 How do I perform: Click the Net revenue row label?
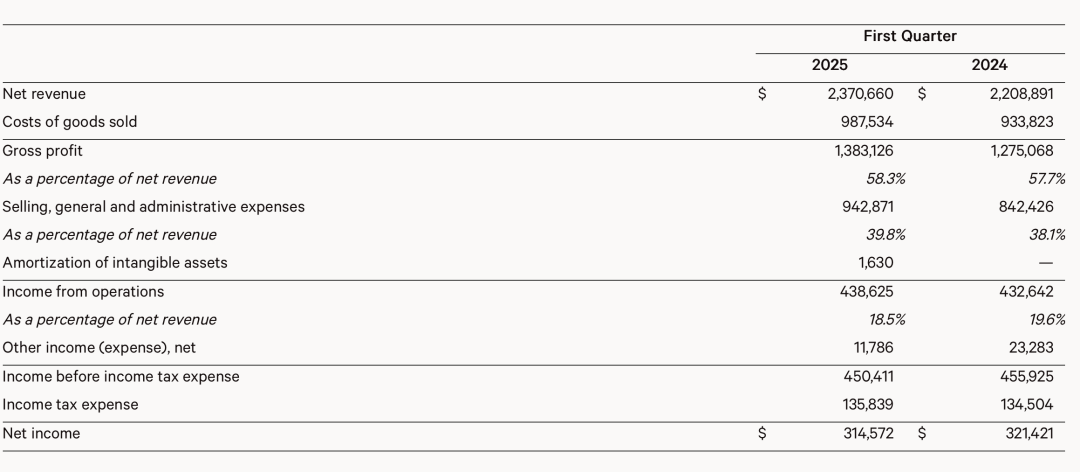coord(44,94)
